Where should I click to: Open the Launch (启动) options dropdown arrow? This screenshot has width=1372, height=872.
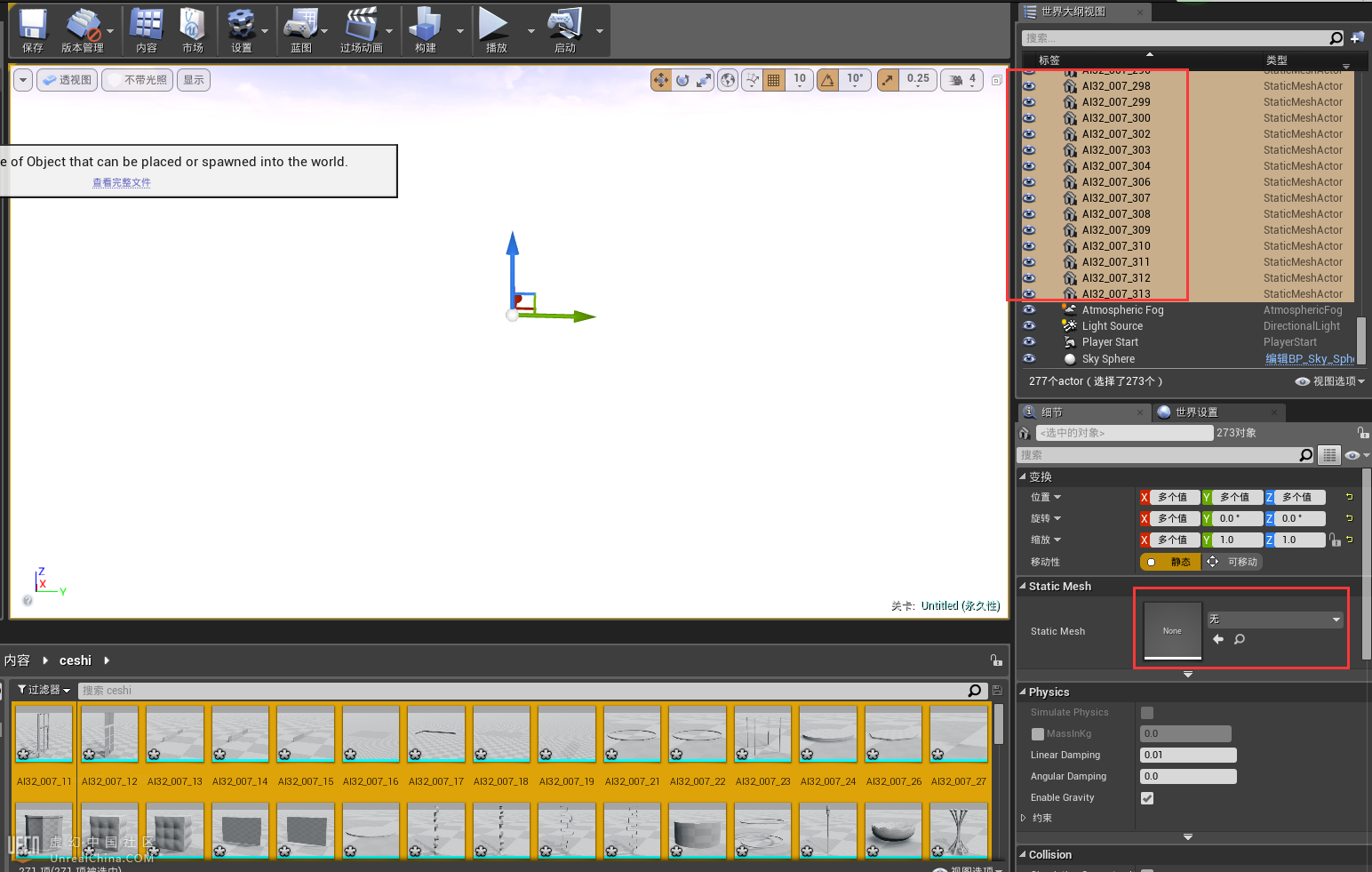(x=600, y=31)
